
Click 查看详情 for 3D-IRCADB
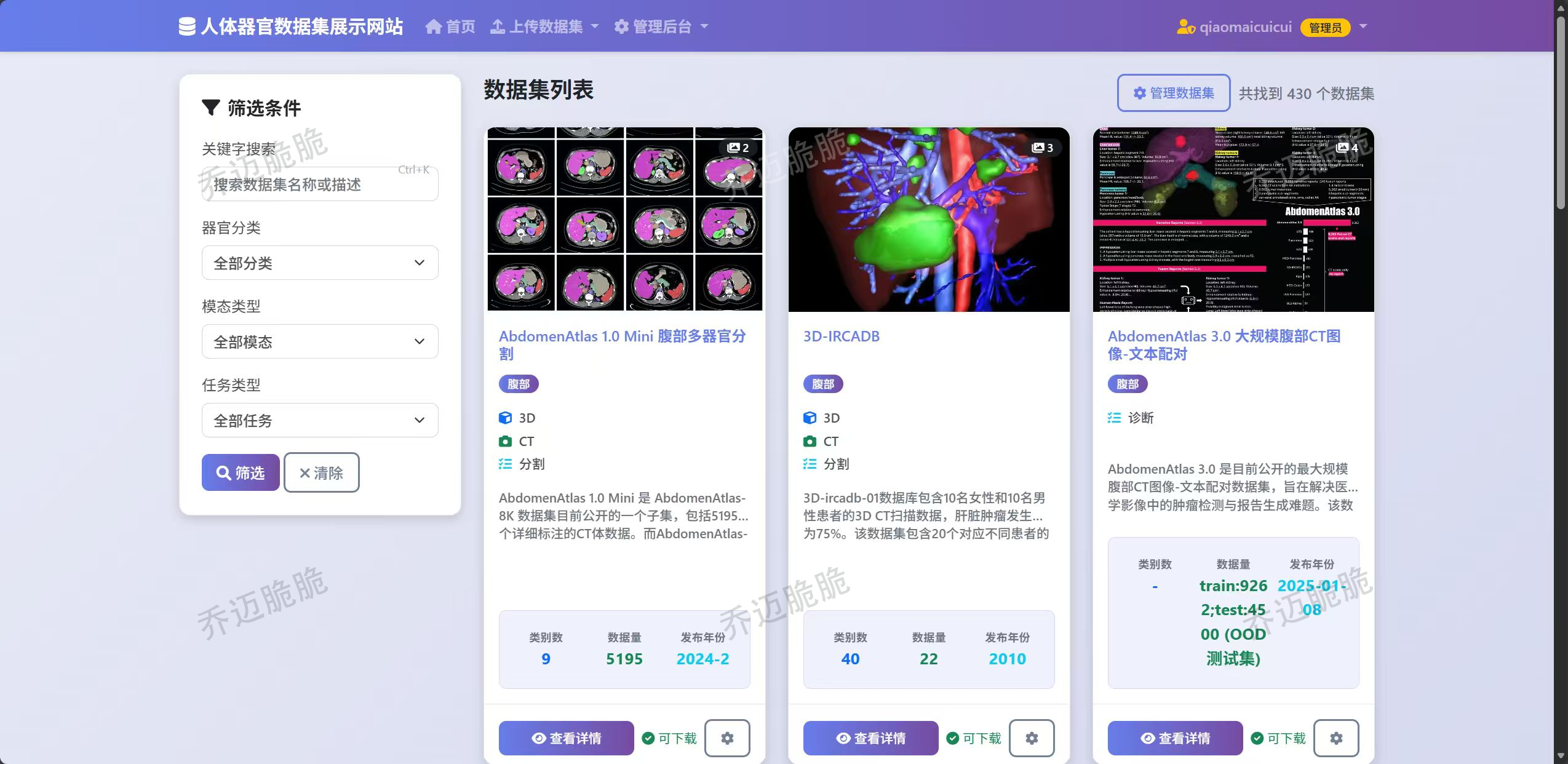point(870,738)
